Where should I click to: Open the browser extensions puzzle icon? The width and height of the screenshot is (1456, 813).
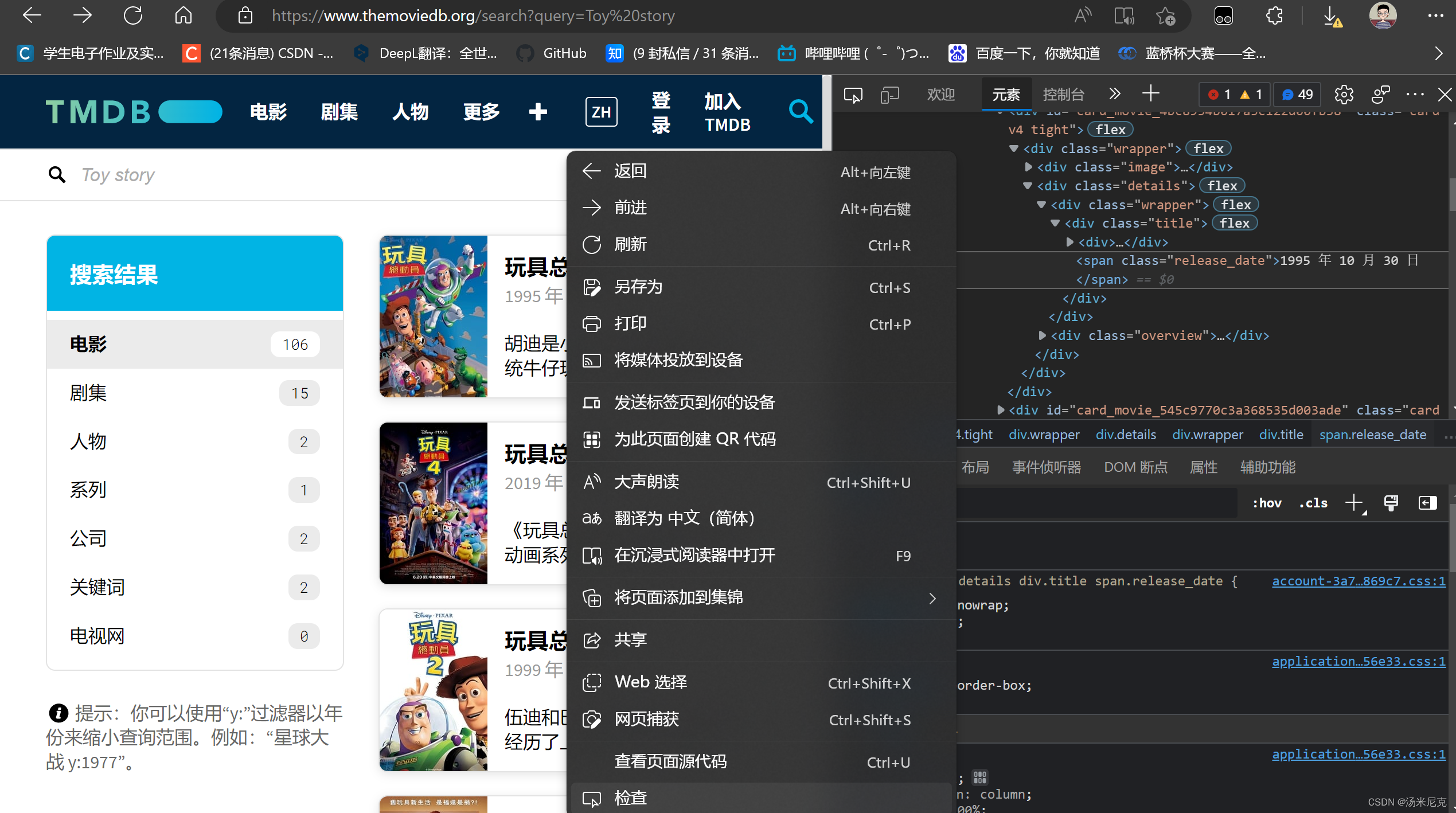coord(1274,15)
